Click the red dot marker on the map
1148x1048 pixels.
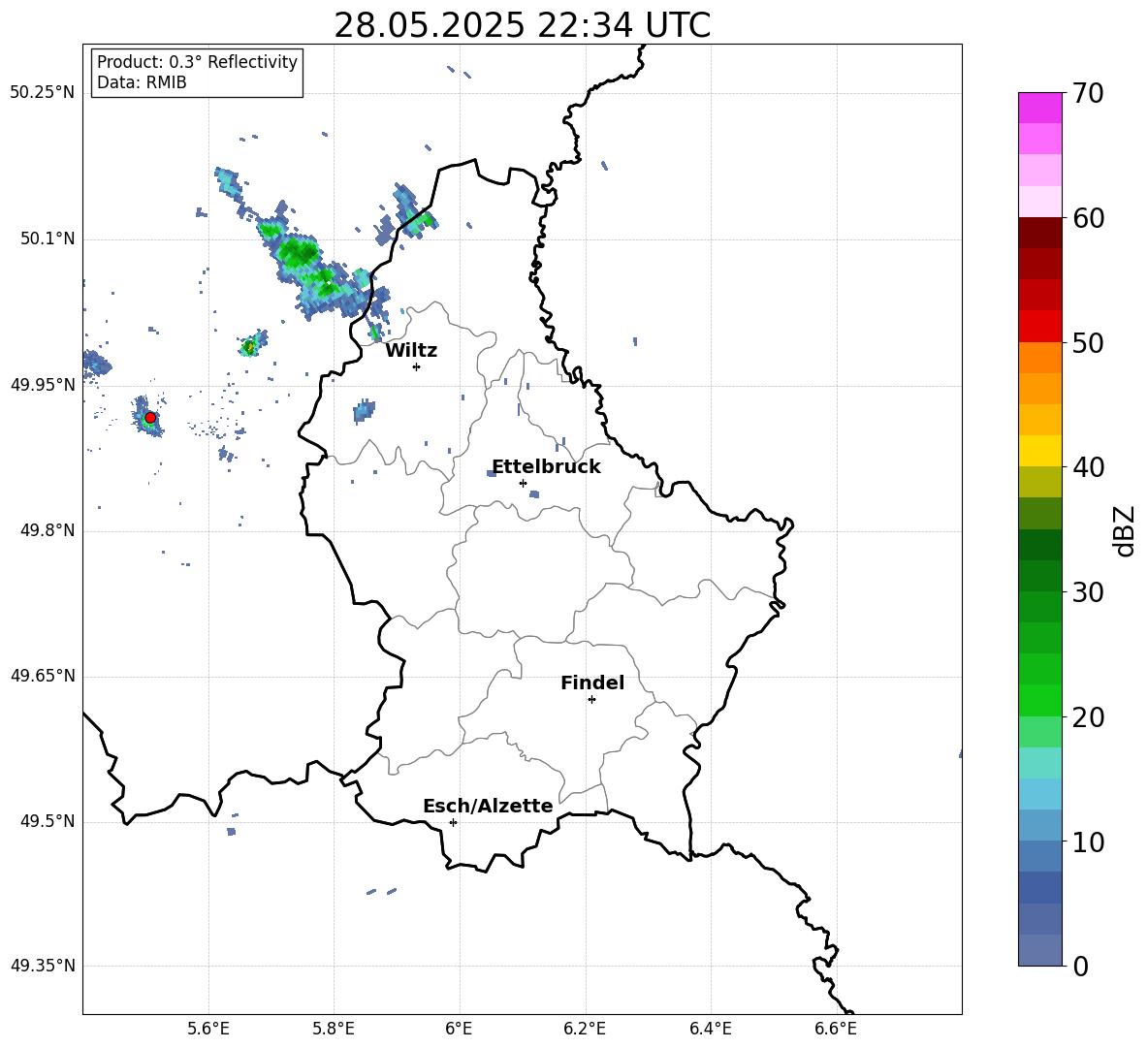150,418
